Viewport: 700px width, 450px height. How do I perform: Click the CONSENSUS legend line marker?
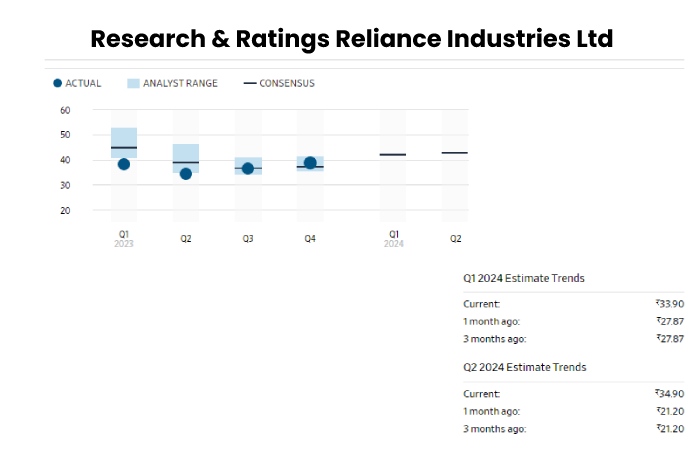coord(250,83)
